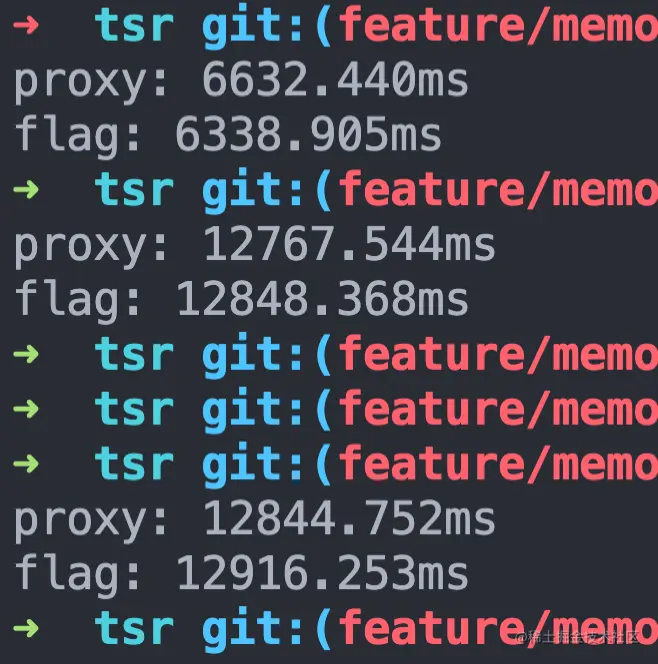Click feature/memo branch on the red-arrow prompt

click(498, 26)
